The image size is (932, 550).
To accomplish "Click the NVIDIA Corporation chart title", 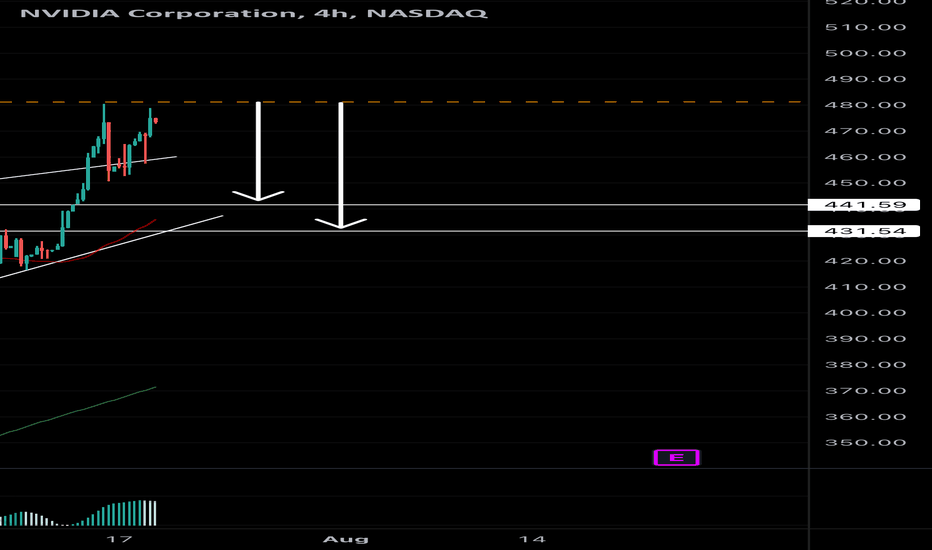I will coord(254,13).
